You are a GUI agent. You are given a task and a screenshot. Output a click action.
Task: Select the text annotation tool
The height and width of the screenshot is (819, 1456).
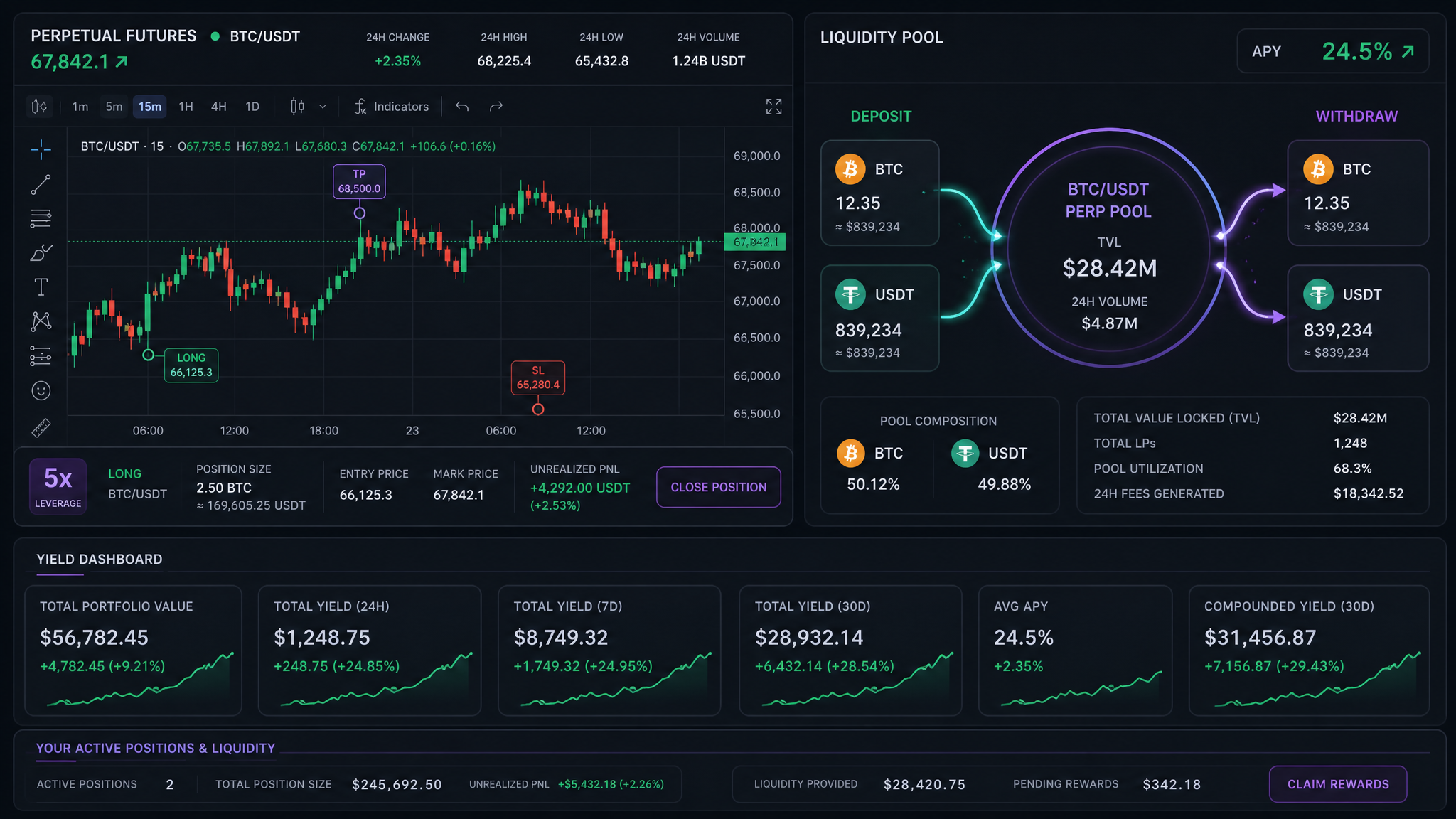[41, 287]
